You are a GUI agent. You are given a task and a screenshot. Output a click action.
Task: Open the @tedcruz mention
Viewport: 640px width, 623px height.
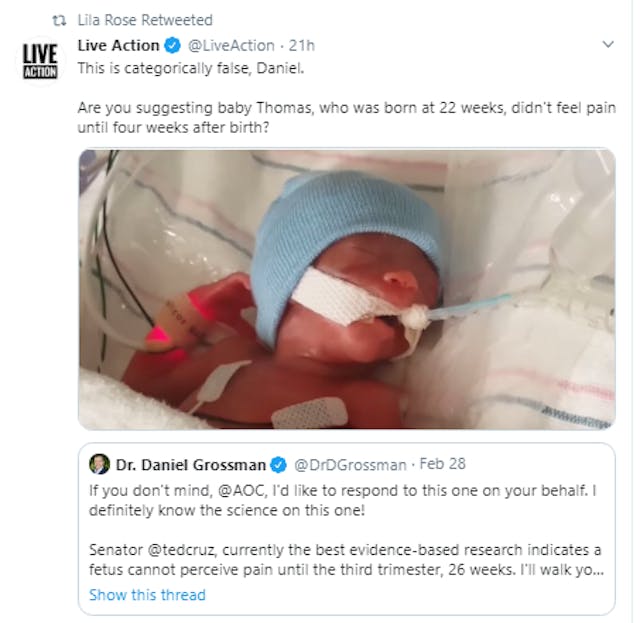[x=178, y=550]
